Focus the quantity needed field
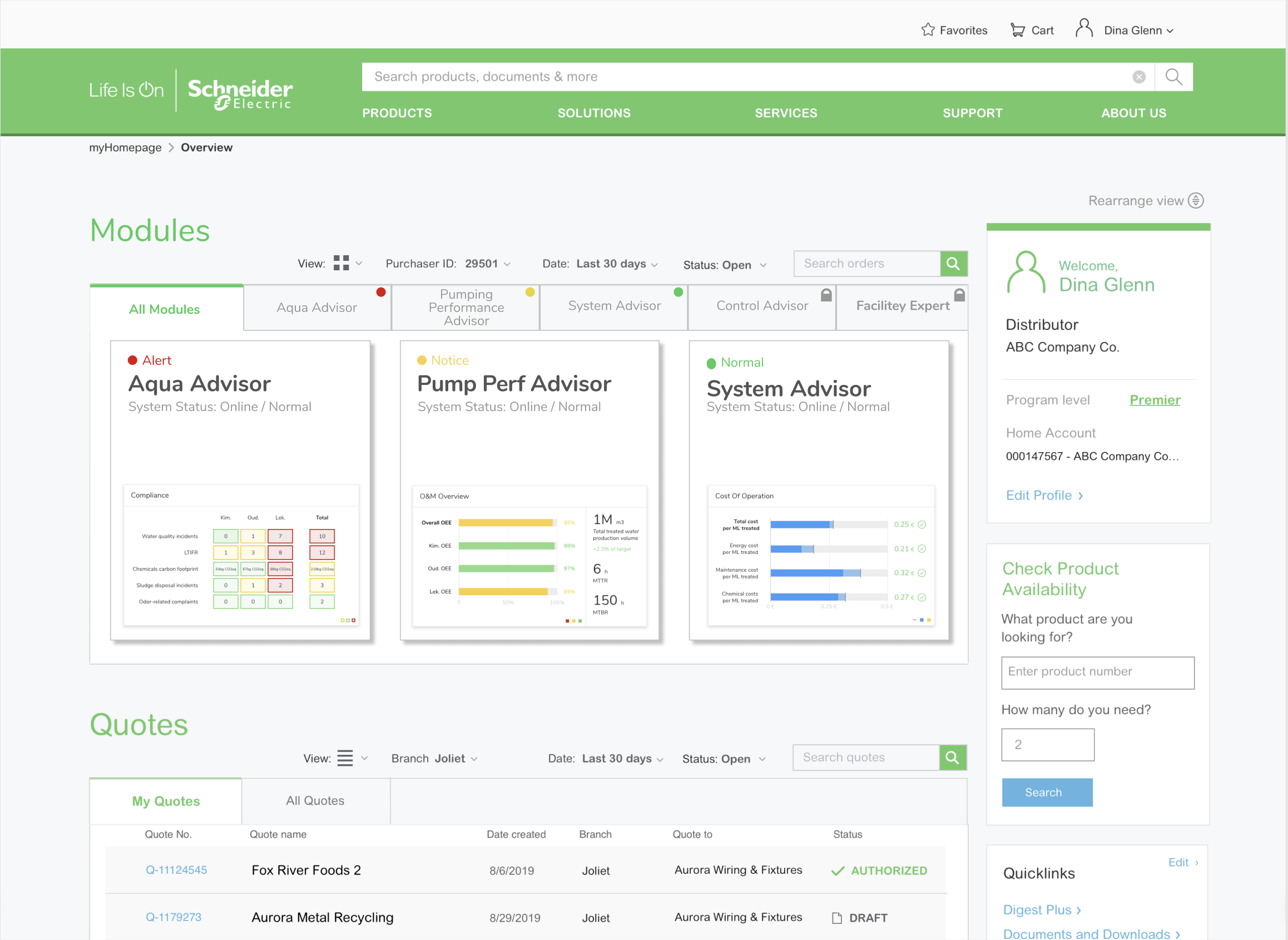The width and height of the screenshot is (1288, 940). tap(1047, 745)
